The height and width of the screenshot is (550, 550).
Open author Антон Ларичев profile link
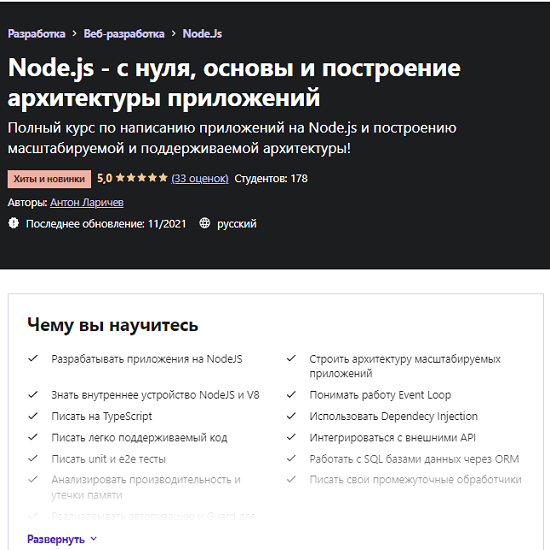pyautogui.click(x=87, y=202)
